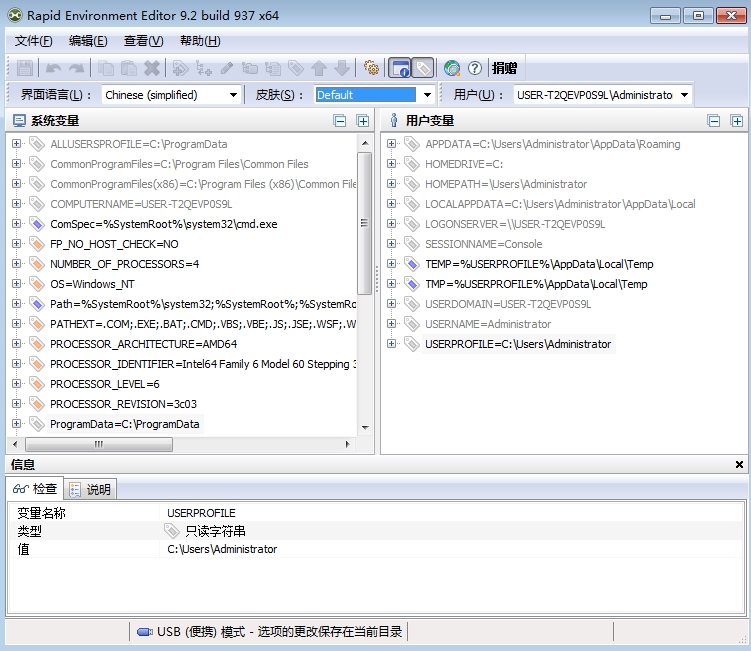
Task: Click the check for updates globe icon
Action: click(452, 68)
